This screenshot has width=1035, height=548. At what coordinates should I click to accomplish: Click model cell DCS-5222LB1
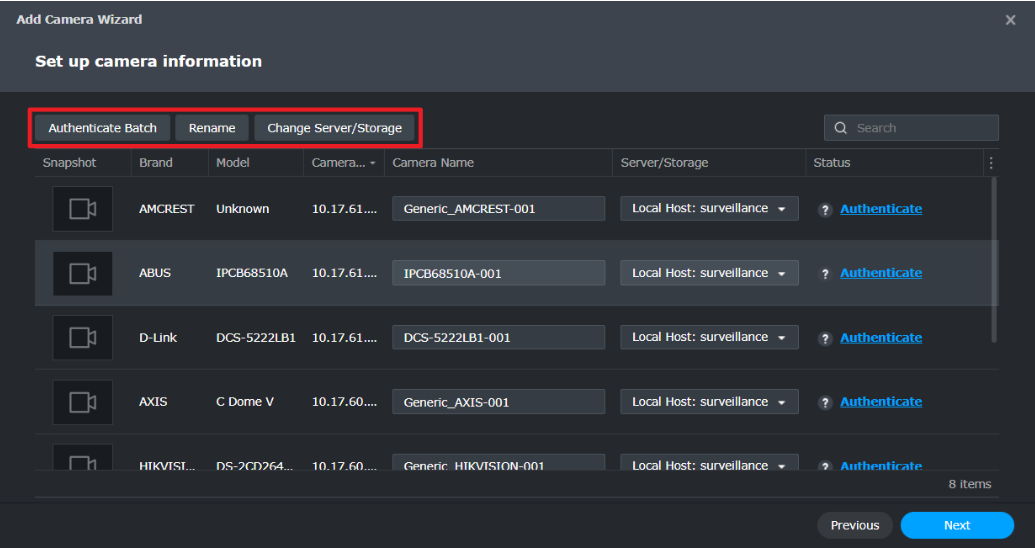pyautogui.click(x=256, y=337)
